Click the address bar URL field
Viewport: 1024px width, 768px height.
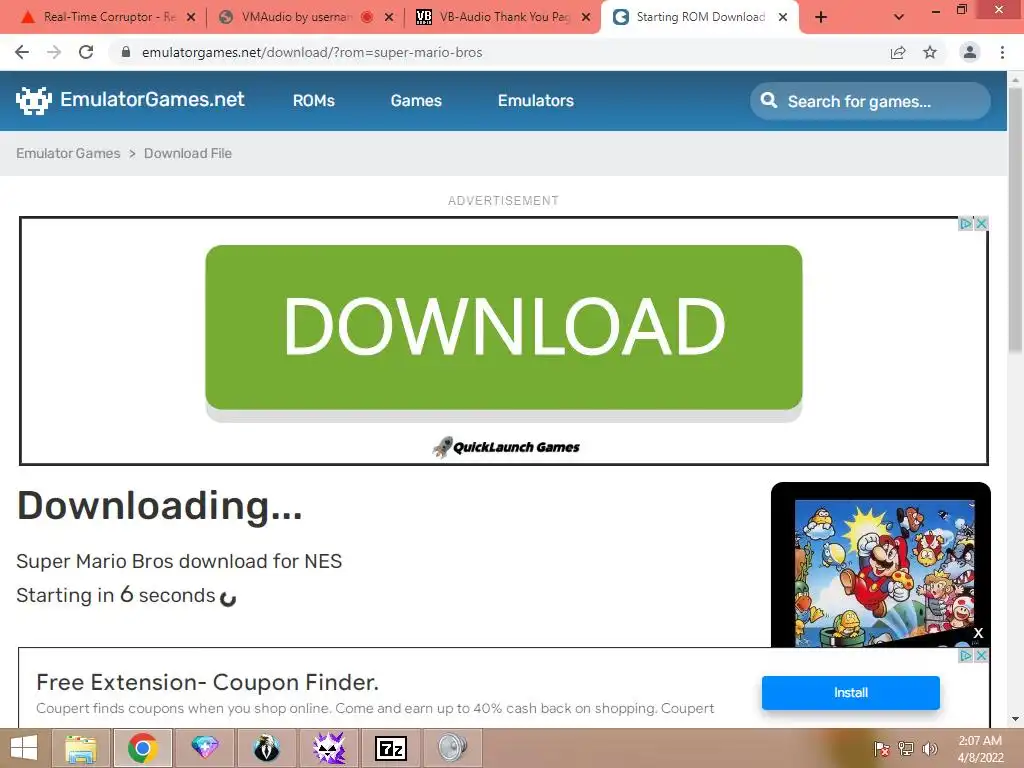coord(496,52)
